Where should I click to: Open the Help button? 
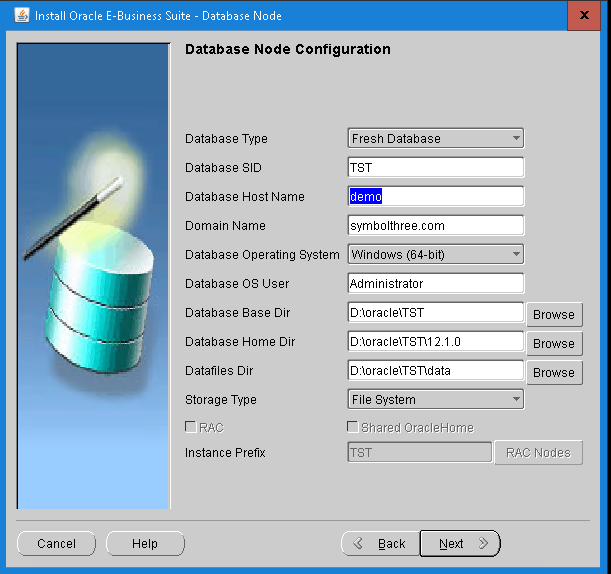click(x=145, y=543)
